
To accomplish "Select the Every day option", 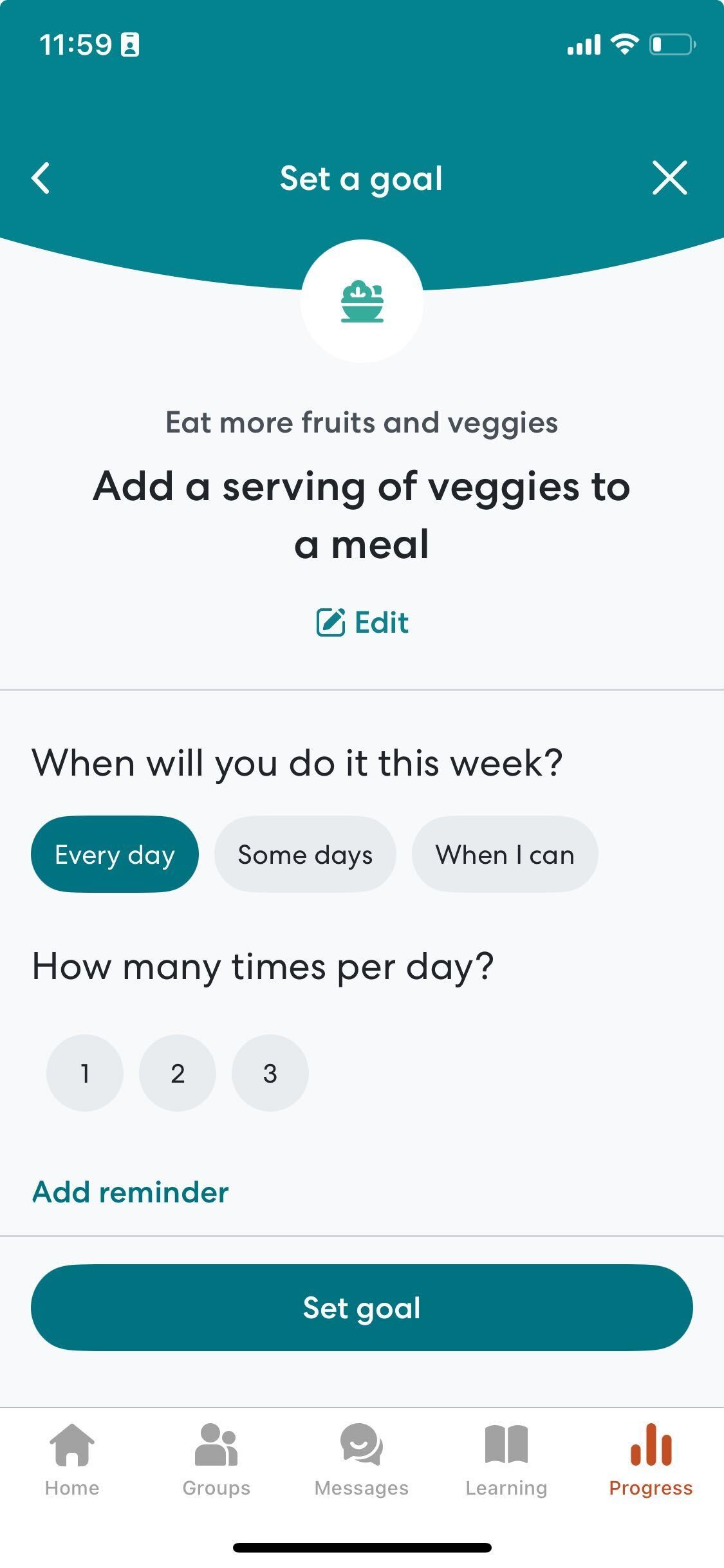I will click(x=115, y=854).
